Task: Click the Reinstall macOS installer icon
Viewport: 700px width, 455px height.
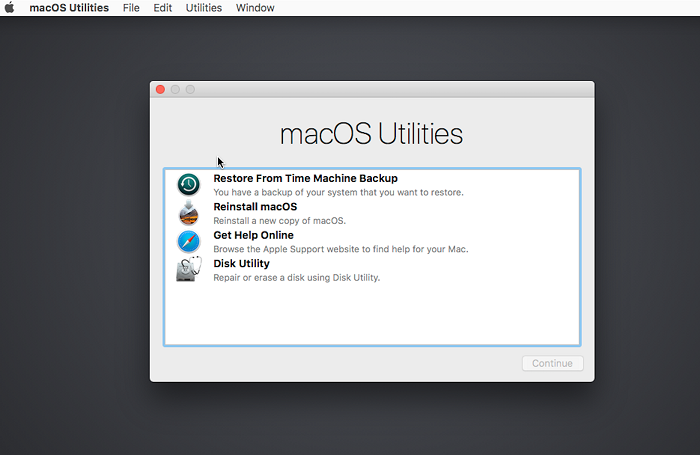Action: pyautogui.click(x=189, y=212)
